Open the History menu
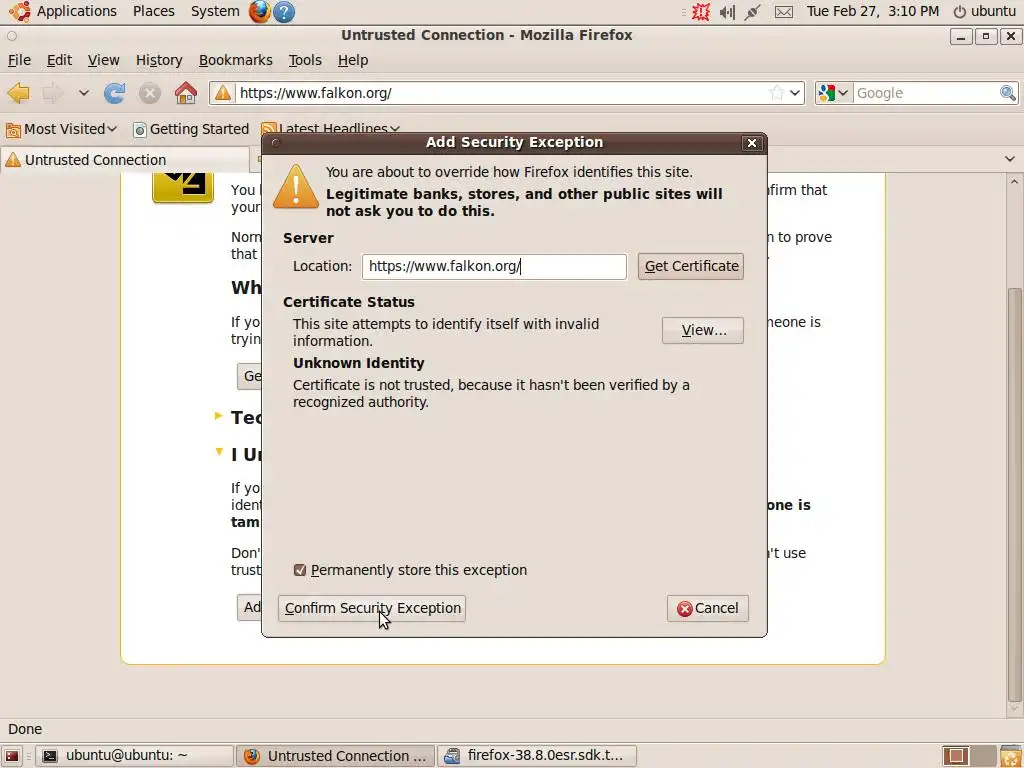 159,60
